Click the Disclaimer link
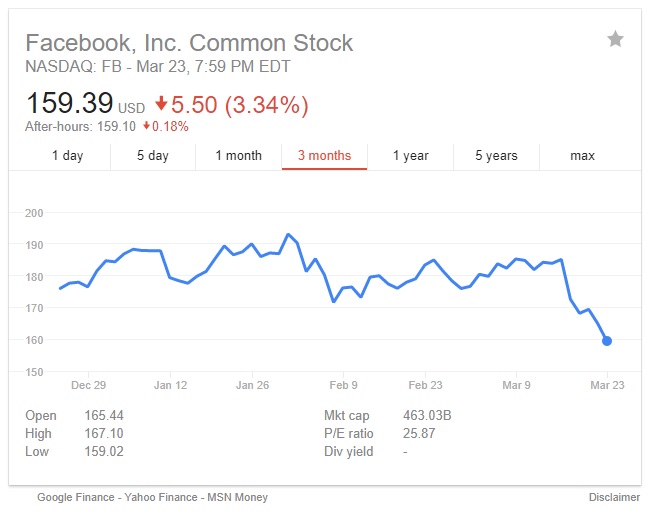The image size is (649, 517). pos(614,497)
